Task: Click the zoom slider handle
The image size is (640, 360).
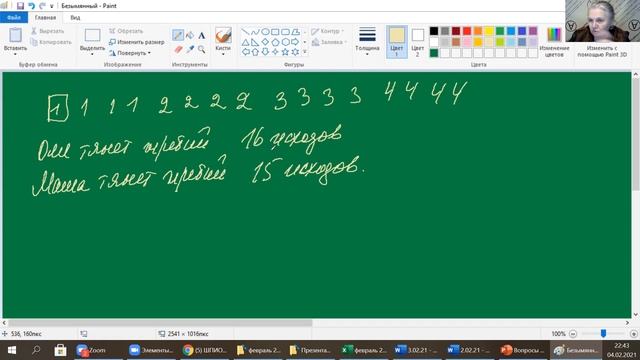Action: point(603,334)
